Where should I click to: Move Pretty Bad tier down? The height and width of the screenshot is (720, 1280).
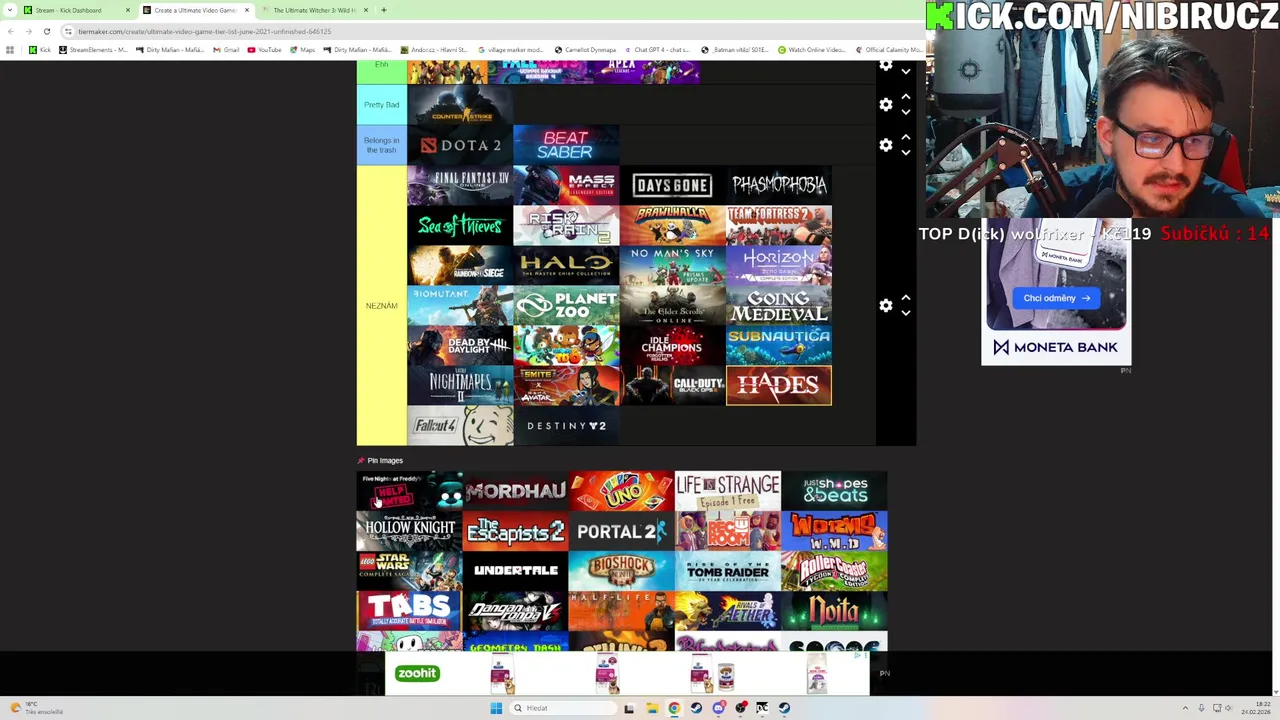[x=906, y=112]
